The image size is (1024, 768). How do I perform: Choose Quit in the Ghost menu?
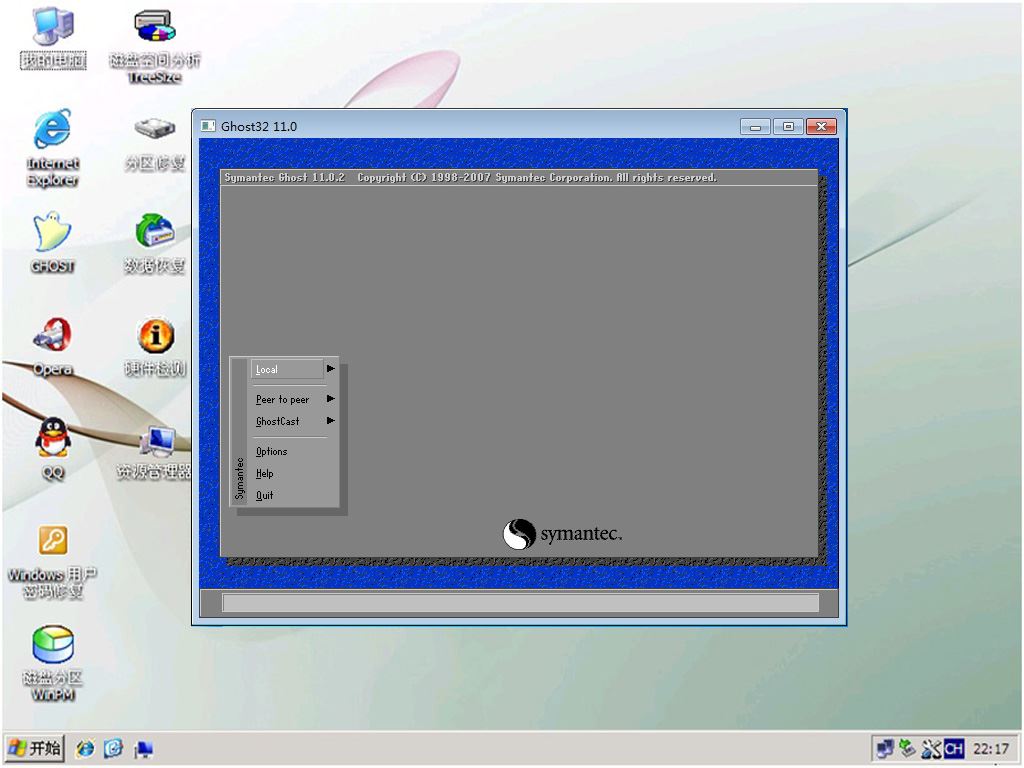tap(264, 495)
